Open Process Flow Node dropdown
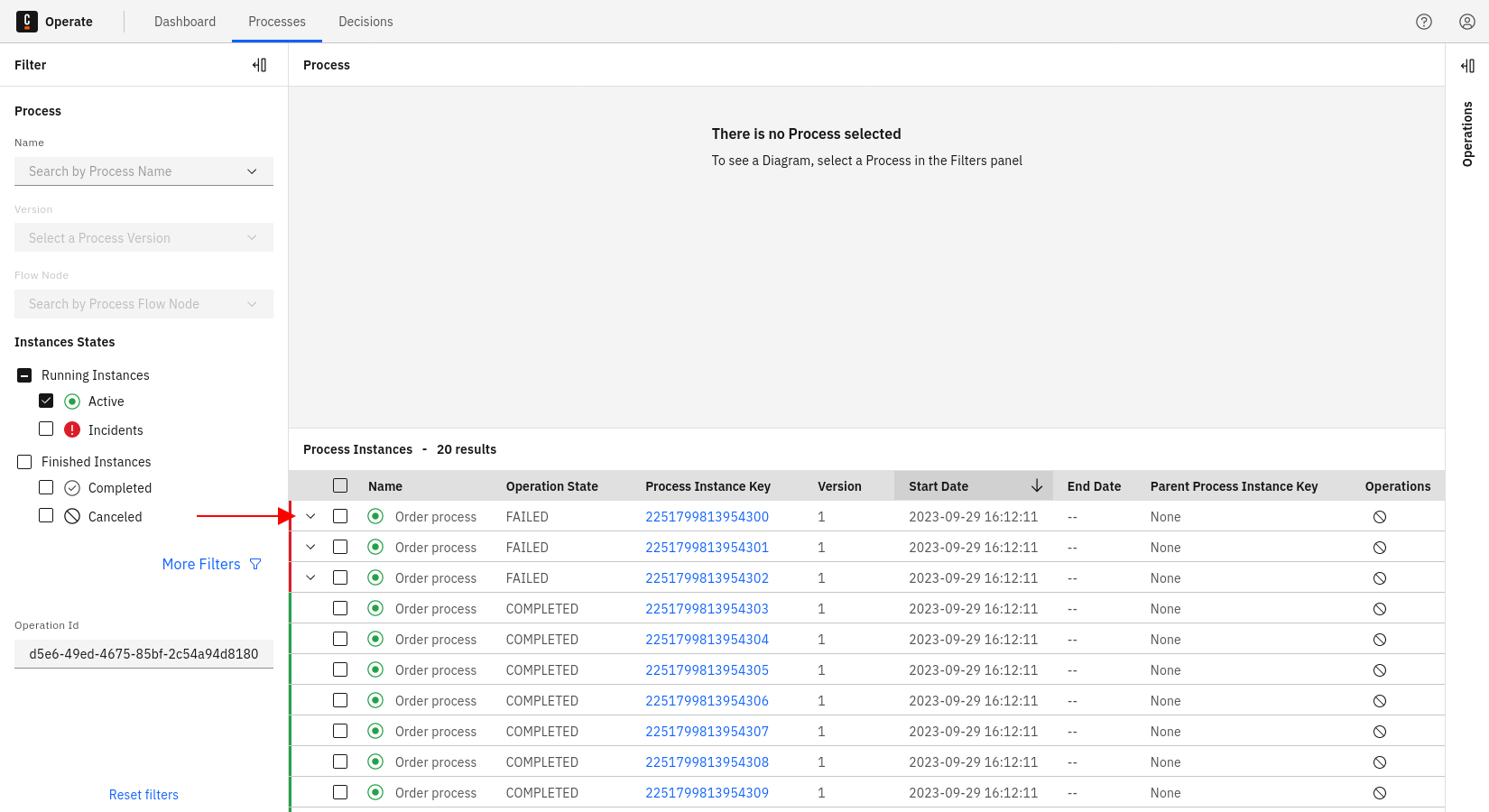This screenshot has width=1489, height=812. click(x=143, y=304)
